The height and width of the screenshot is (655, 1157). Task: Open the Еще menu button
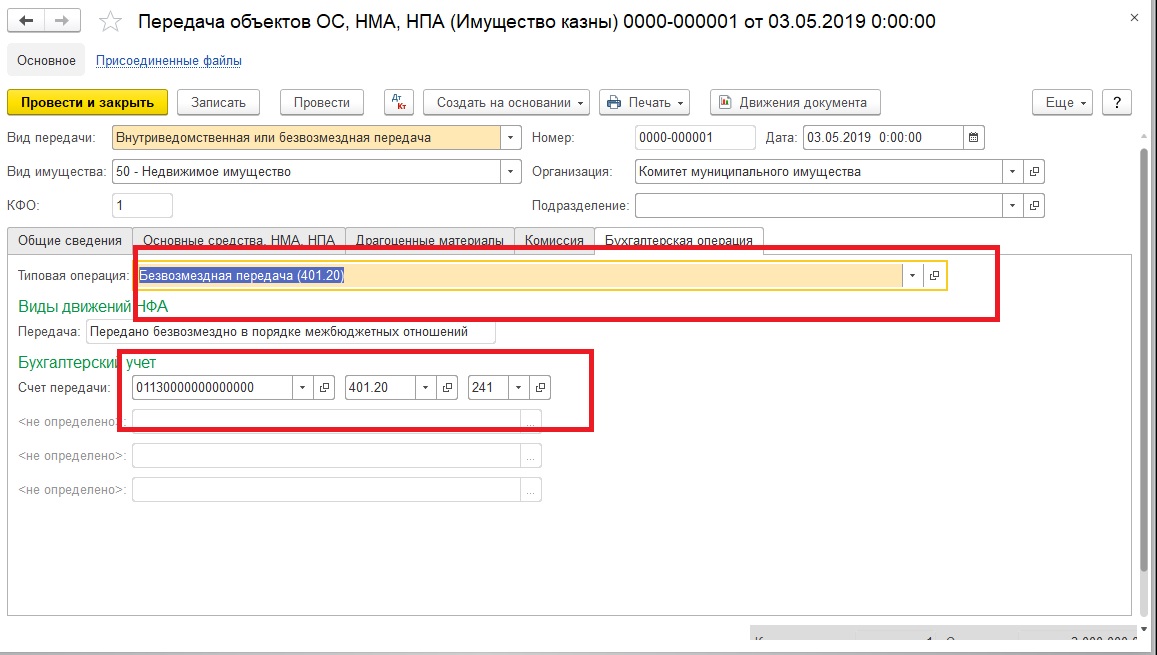1066,102
